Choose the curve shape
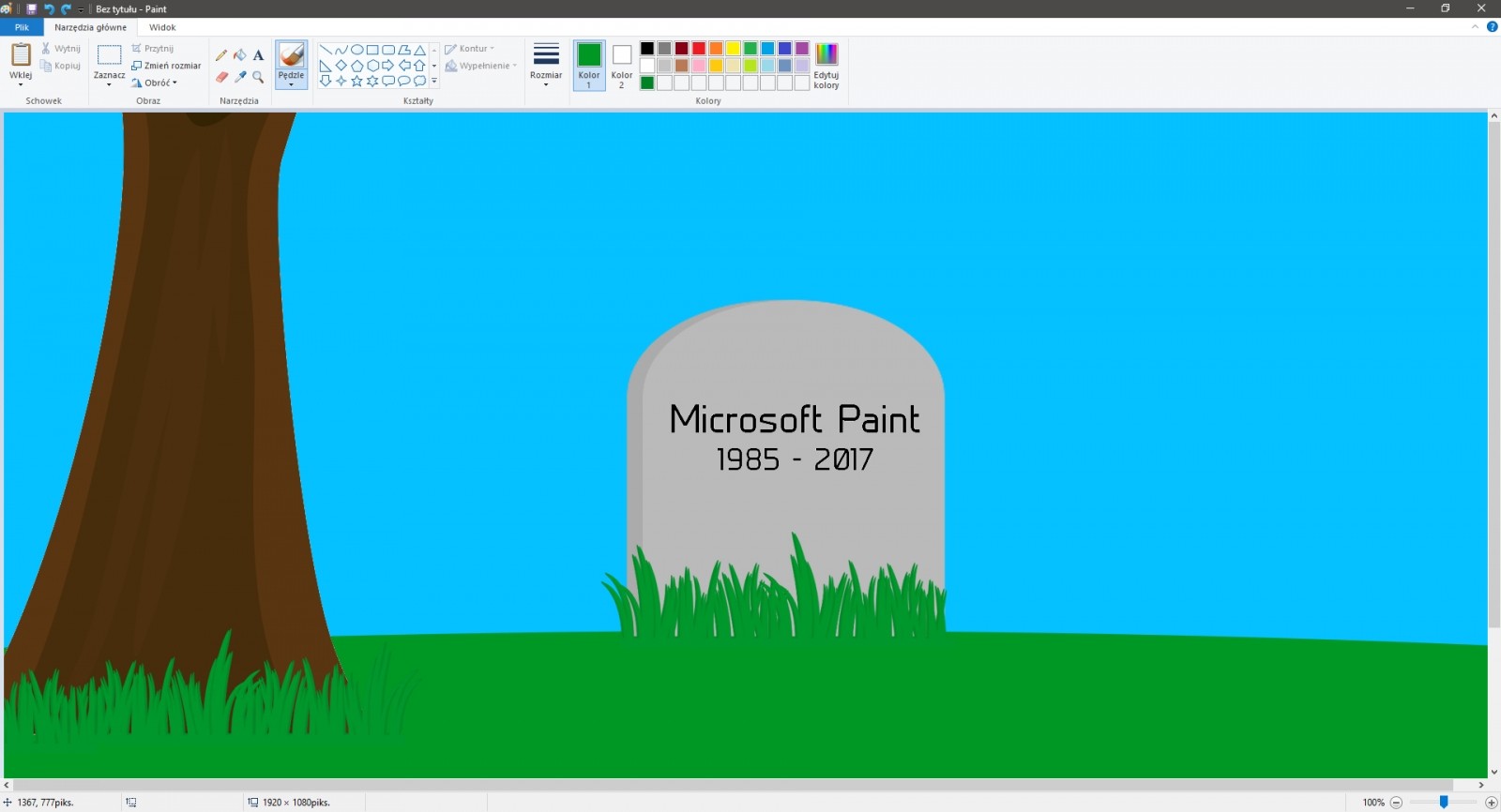This screenshot has height=812, width=1501. point(341,50)
